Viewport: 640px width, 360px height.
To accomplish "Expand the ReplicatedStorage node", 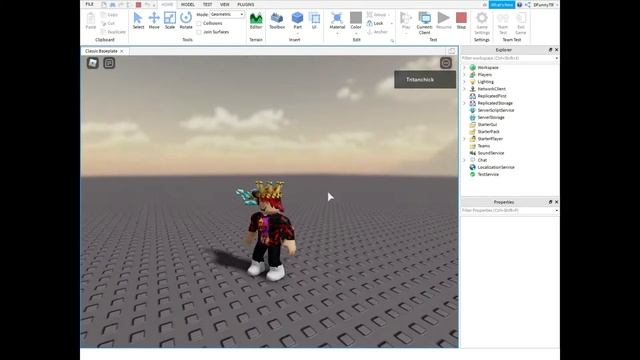I will tap(464, 103).
